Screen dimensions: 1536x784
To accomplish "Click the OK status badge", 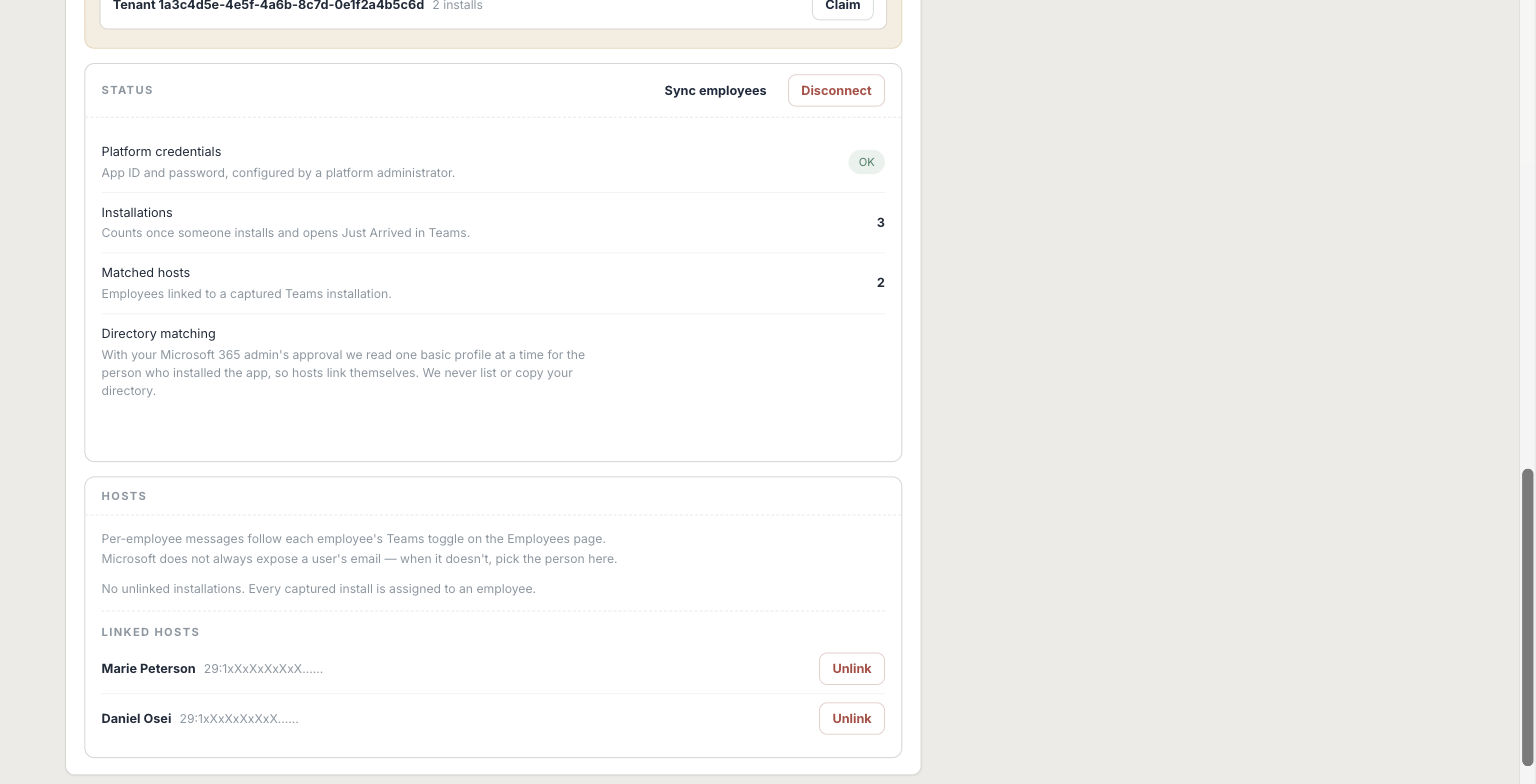I will [x=866, y=162].
